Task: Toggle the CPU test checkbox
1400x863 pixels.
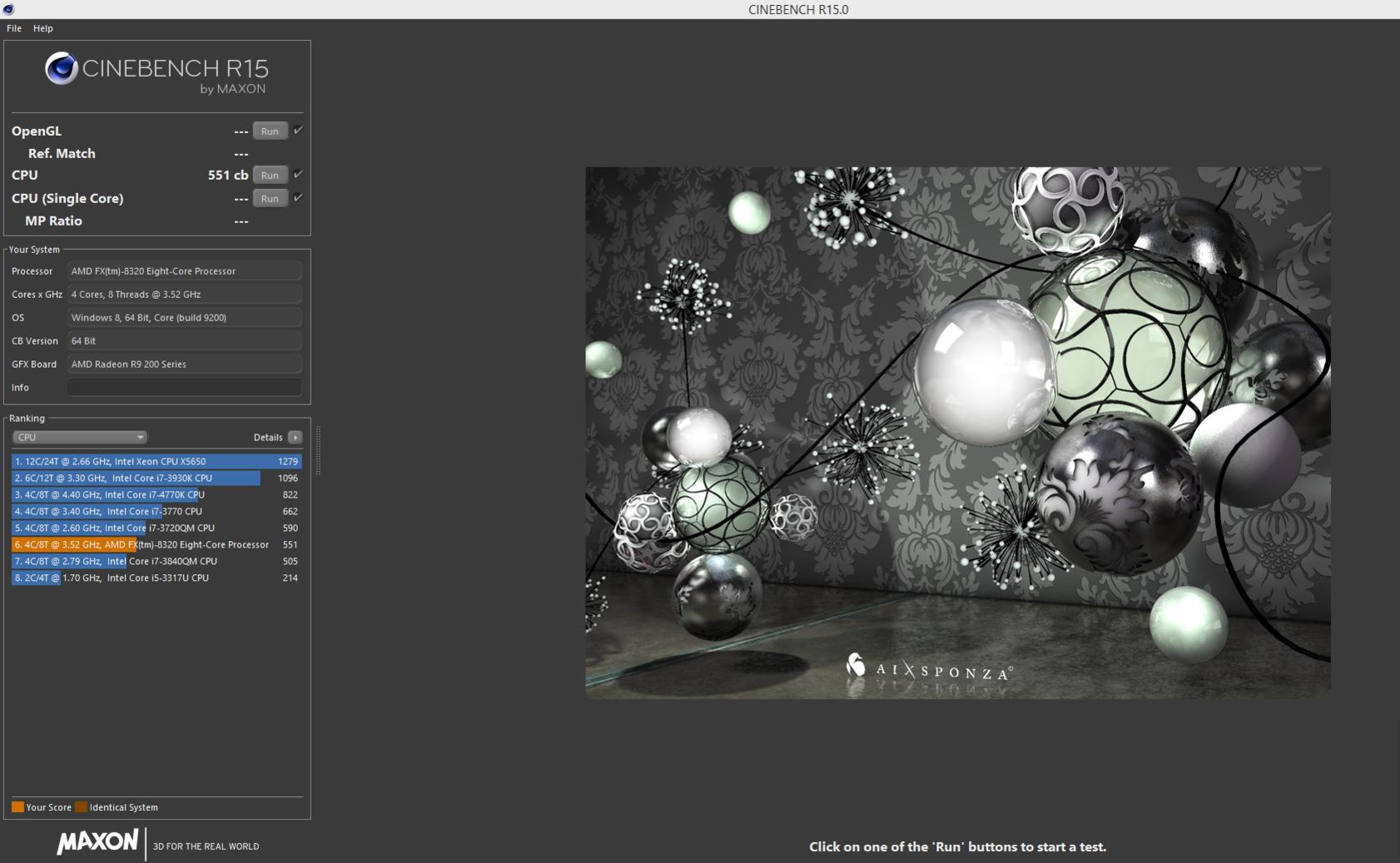Action: 298,174
